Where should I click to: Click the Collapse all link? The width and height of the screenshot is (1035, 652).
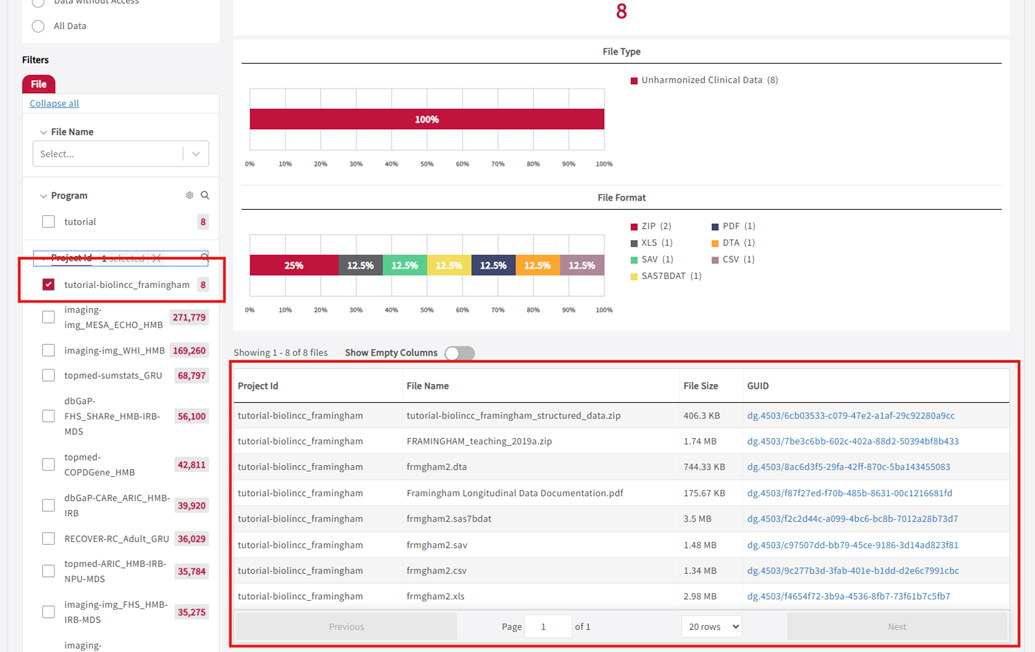point(54,103)
